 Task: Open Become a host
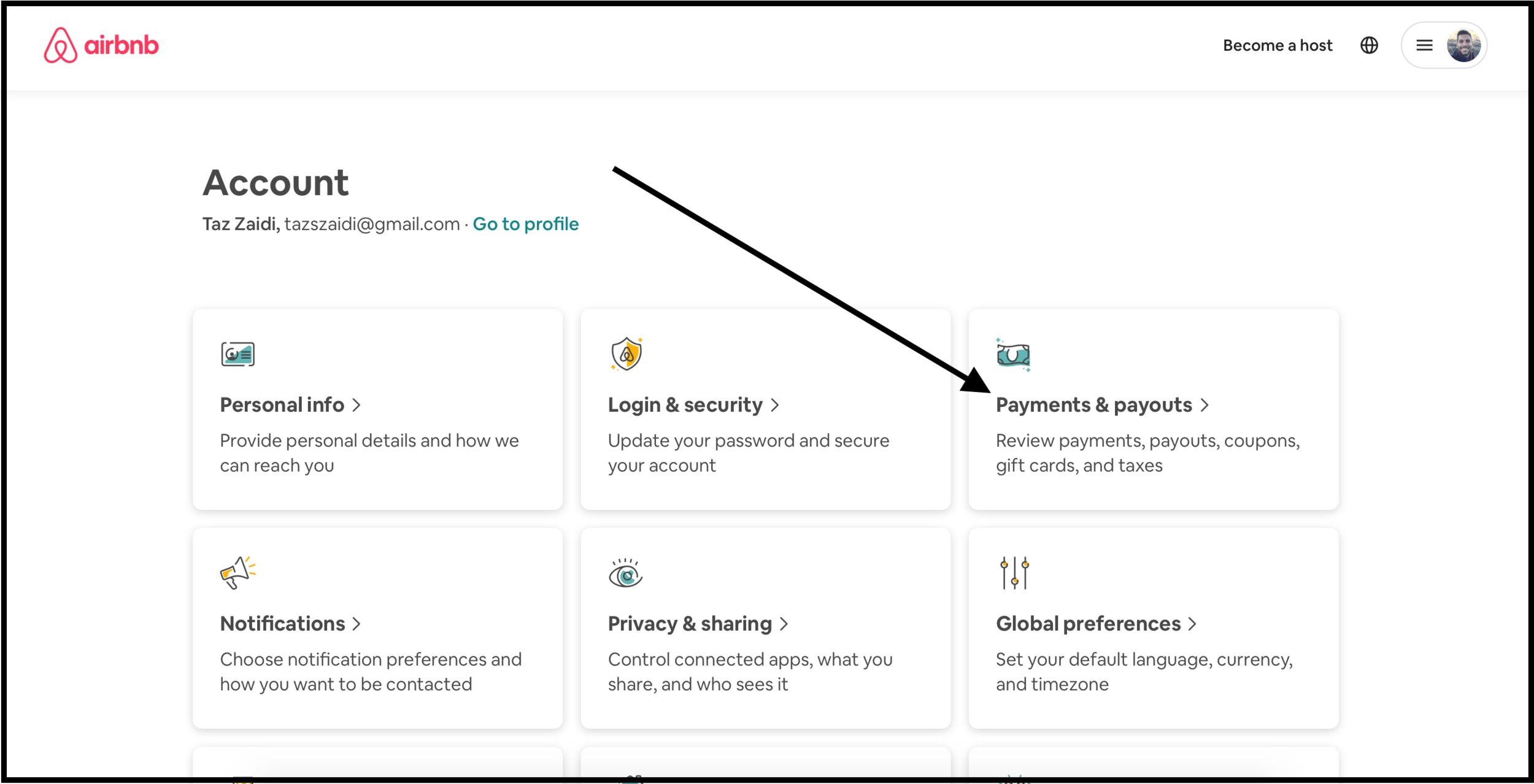pyautogui.click(x=1278, y=45)
